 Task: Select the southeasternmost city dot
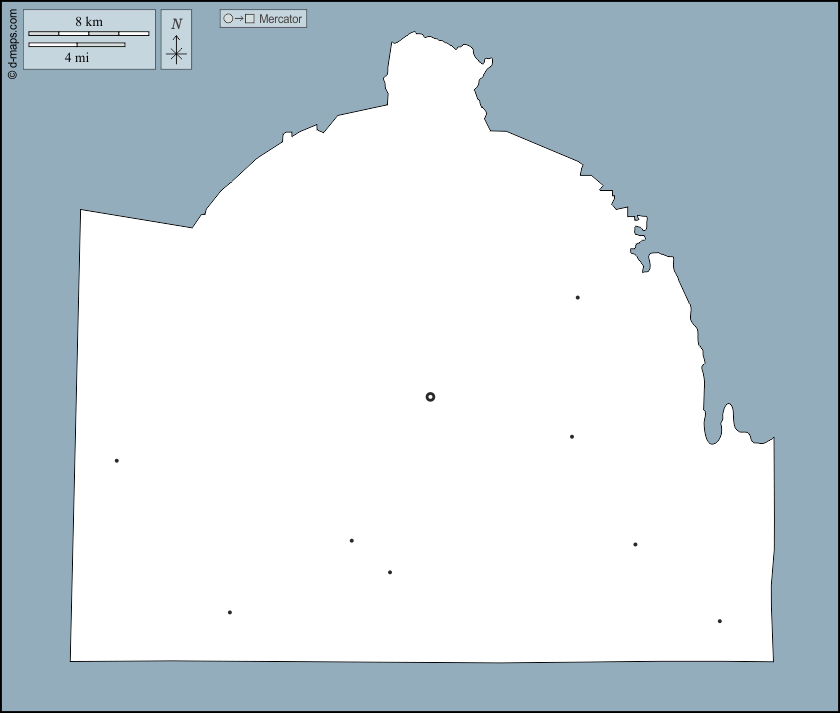(719, 621)
